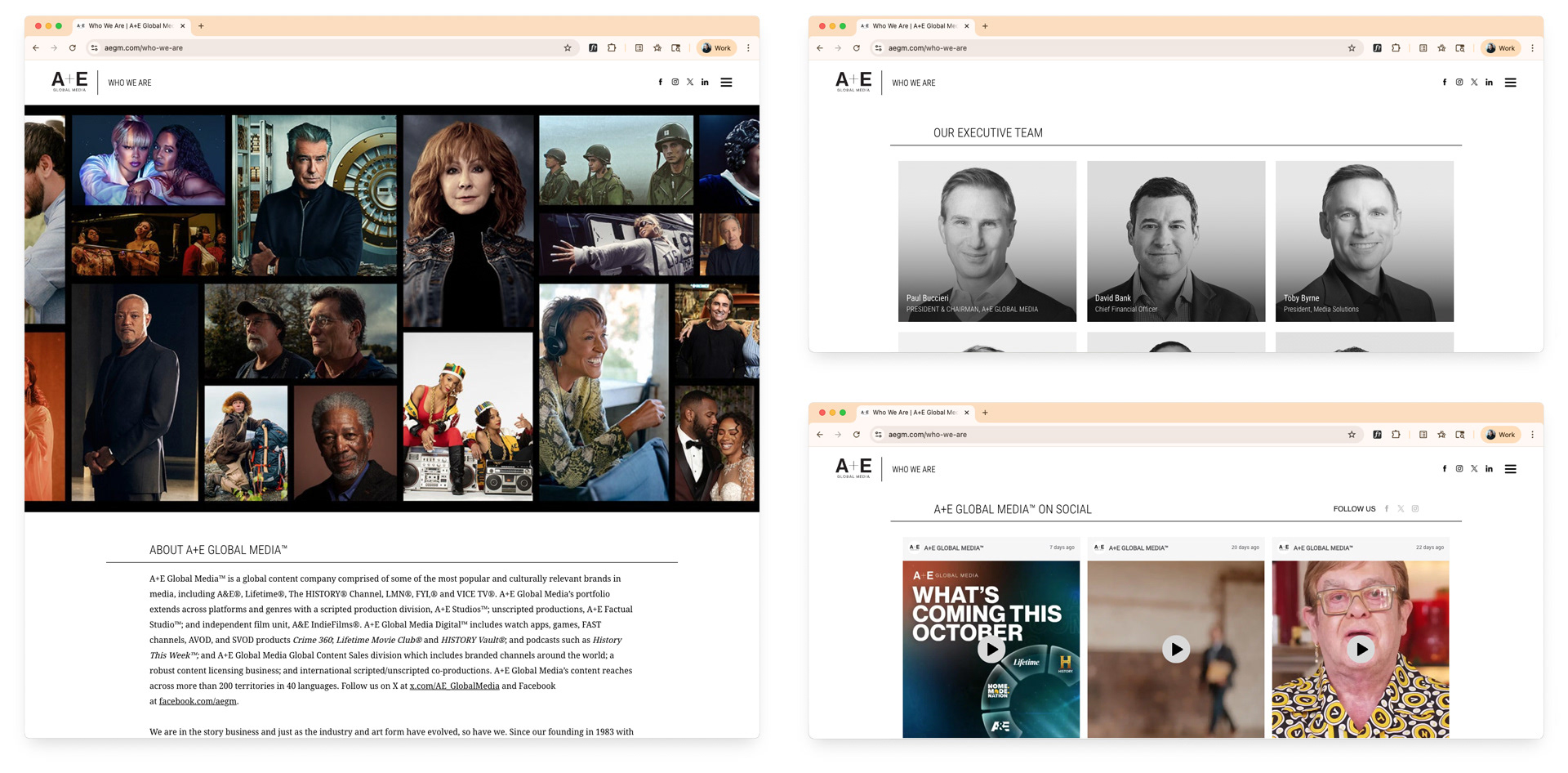Click bookmark star in bottom-right window address bar
This screenshot has height=773, width=1568.
(1352, 435)
